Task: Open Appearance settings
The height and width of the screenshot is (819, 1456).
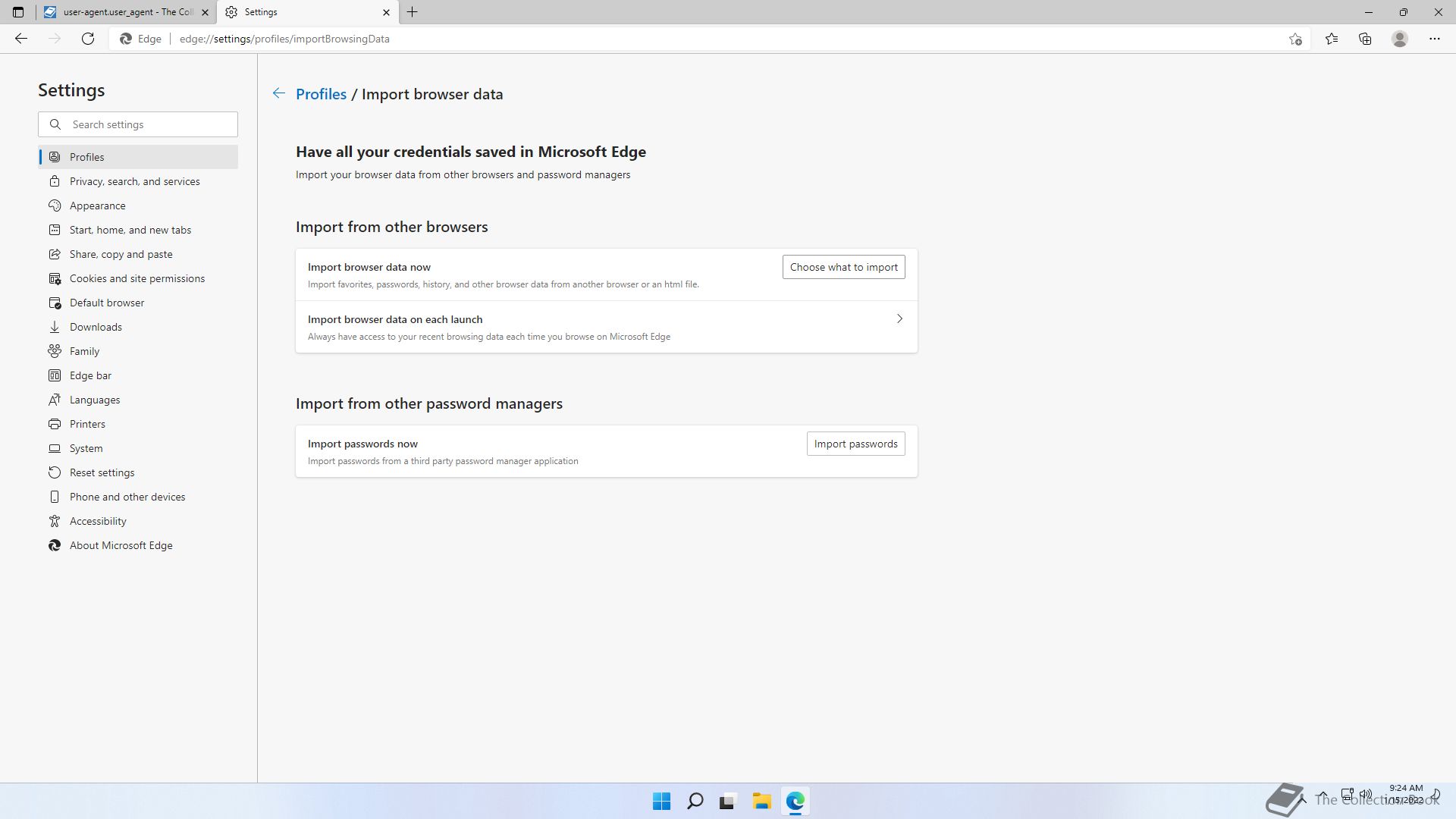Action: [138, 206]
